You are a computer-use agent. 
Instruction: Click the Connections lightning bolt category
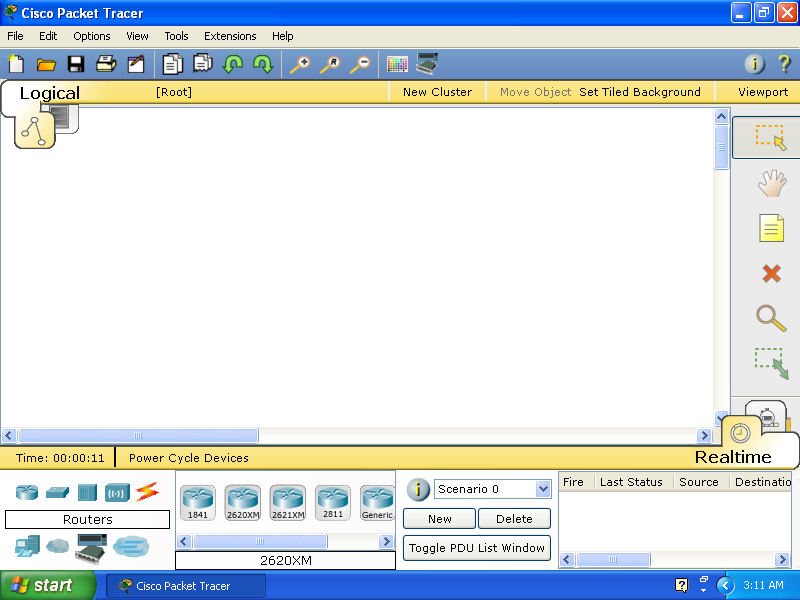point(148,492)
